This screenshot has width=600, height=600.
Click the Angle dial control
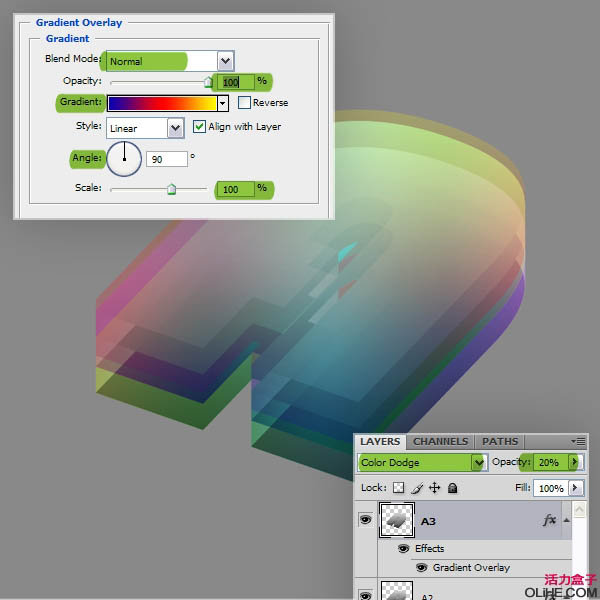tap(124, 159)
